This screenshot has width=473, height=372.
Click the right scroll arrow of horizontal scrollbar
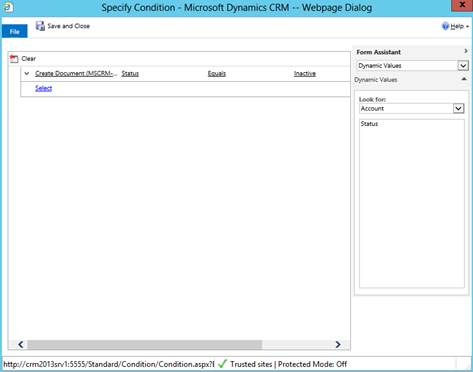point(338,344)
